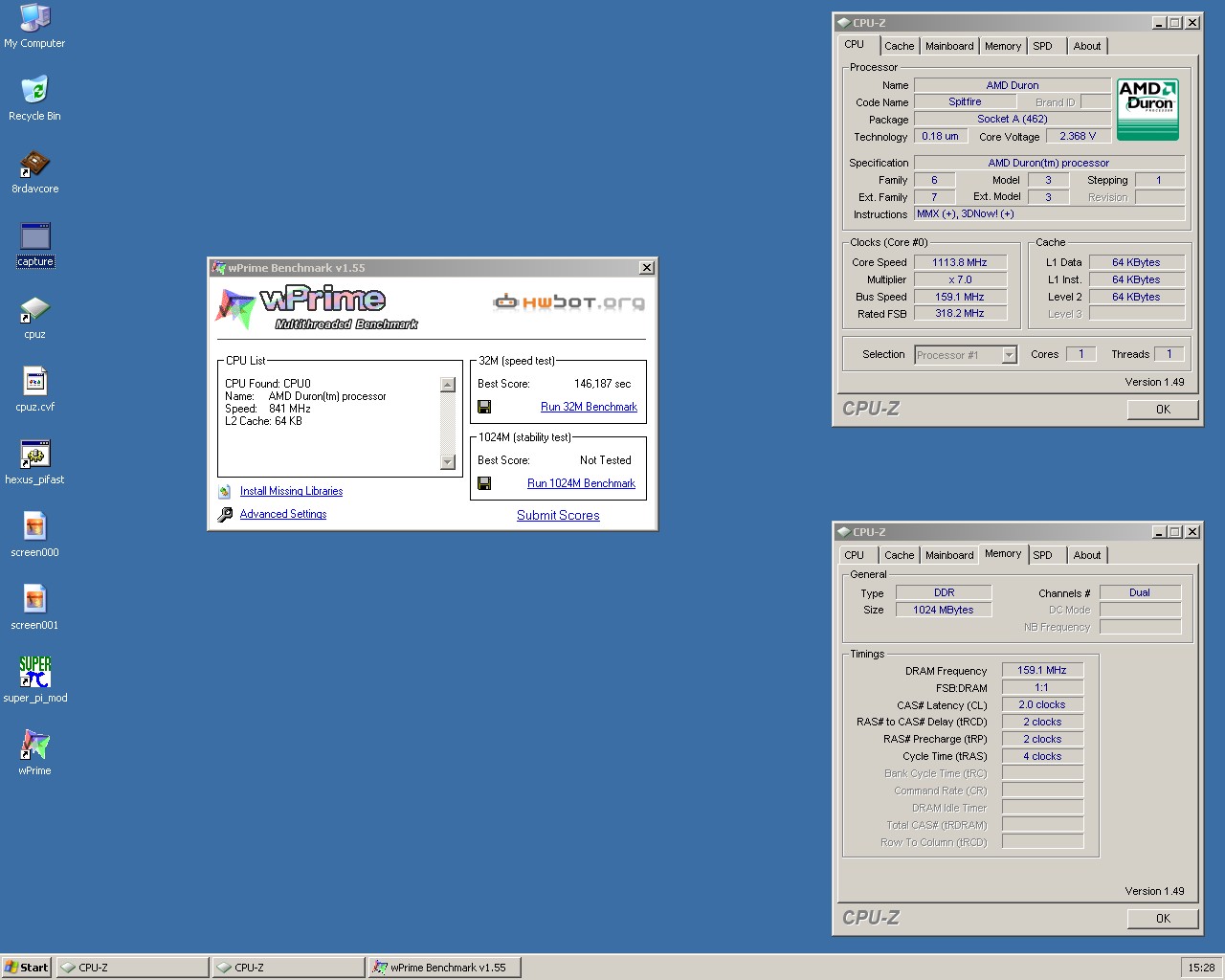Viewport: 1225px width, 980px height.
Task: Click Core Voltage value 2.368 V
Action: point(1078,136)
